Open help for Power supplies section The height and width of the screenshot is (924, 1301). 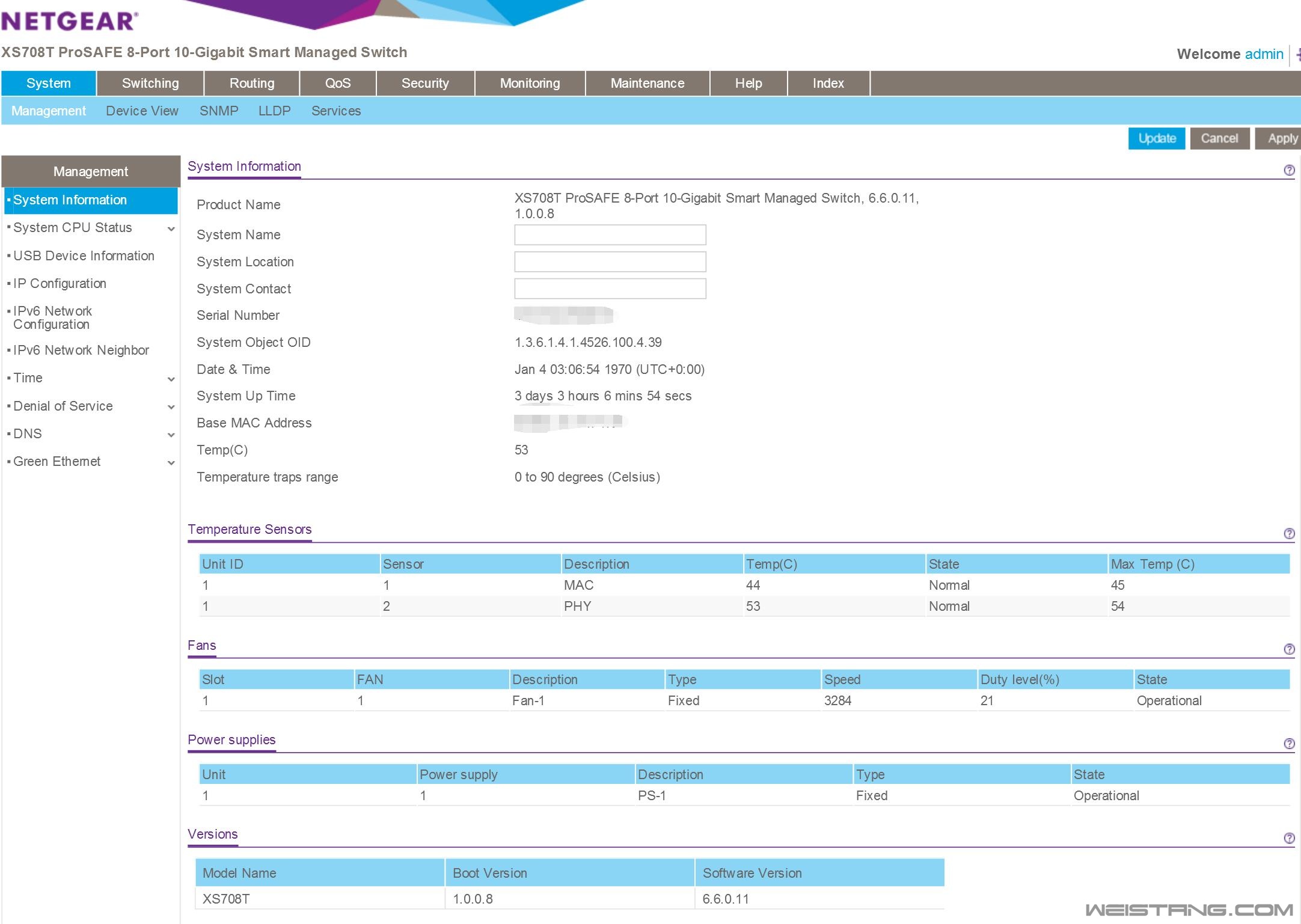(x=1289, y=744)
